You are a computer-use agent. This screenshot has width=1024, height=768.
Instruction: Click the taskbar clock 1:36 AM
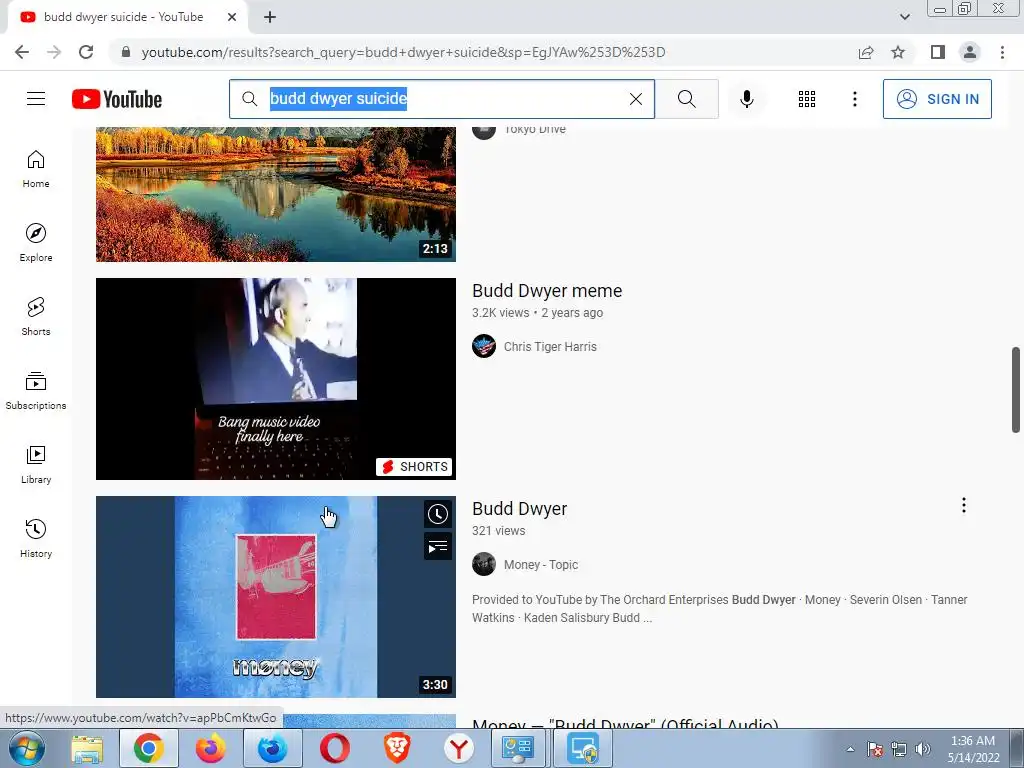coord(973,741)
